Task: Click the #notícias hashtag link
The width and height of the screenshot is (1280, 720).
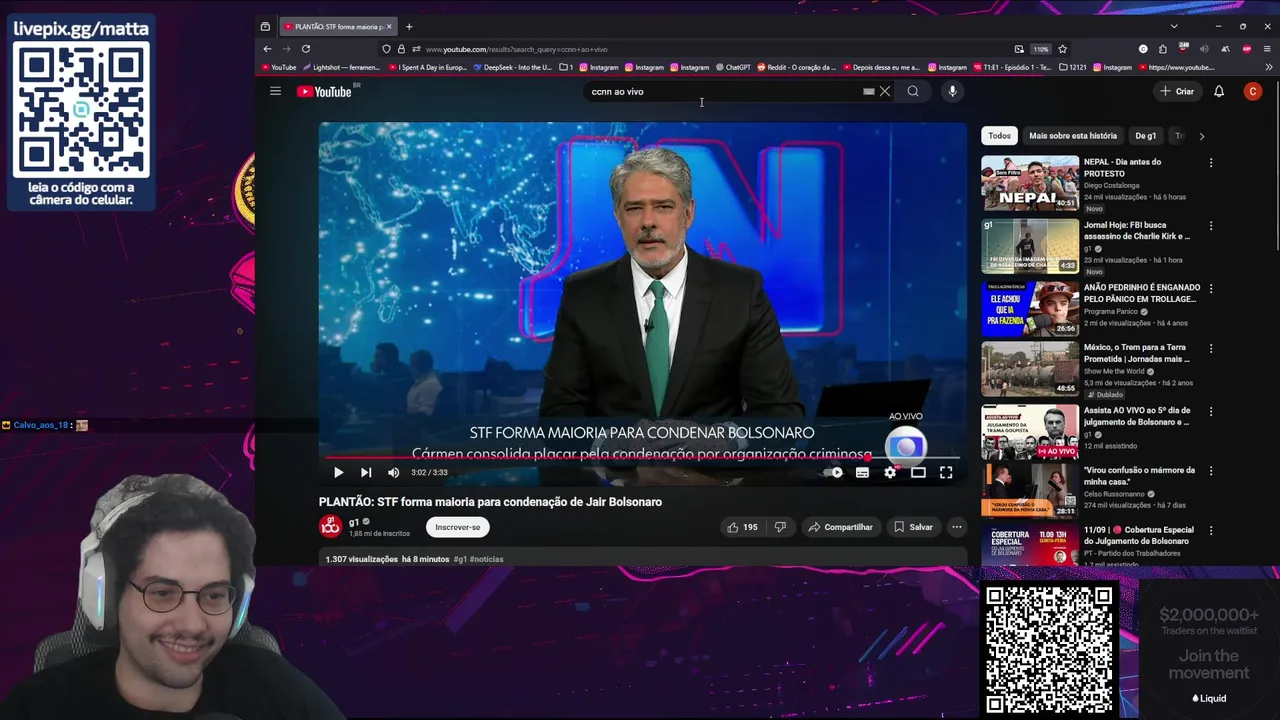Action: click(486, 559)
